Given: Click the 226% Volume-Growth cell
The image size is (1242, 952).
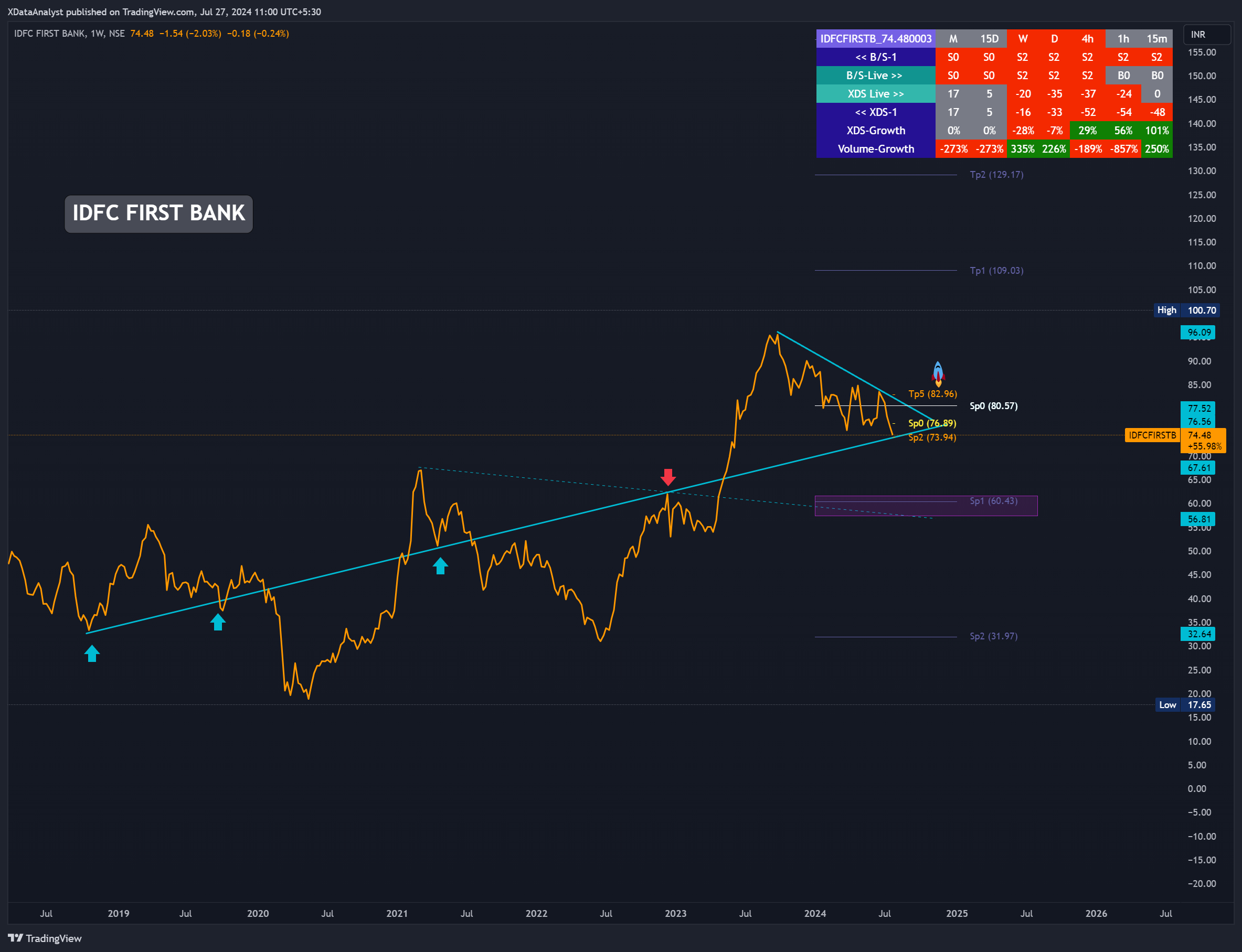Looking at the screenshot, I should click(1054, 149).
